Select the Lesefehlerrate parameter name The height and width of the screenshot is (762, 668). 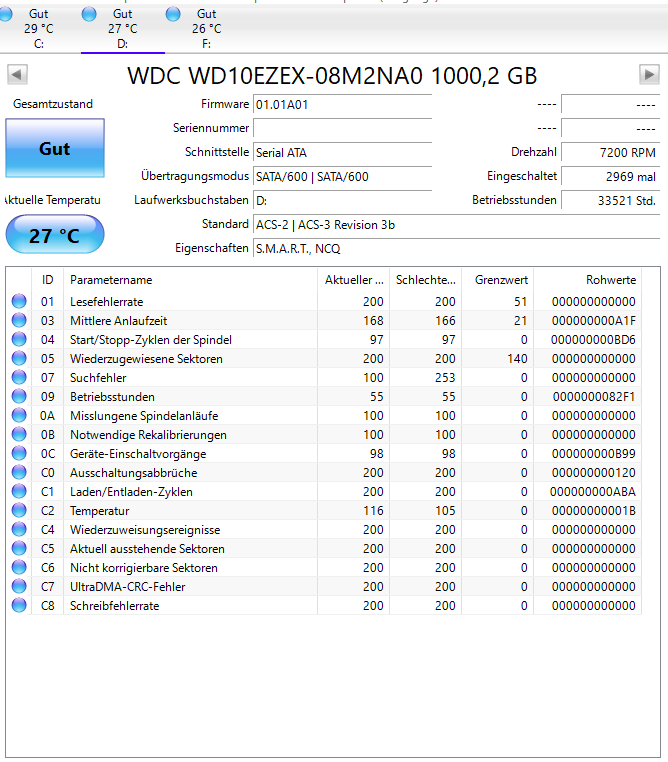(x=106, y=302)
